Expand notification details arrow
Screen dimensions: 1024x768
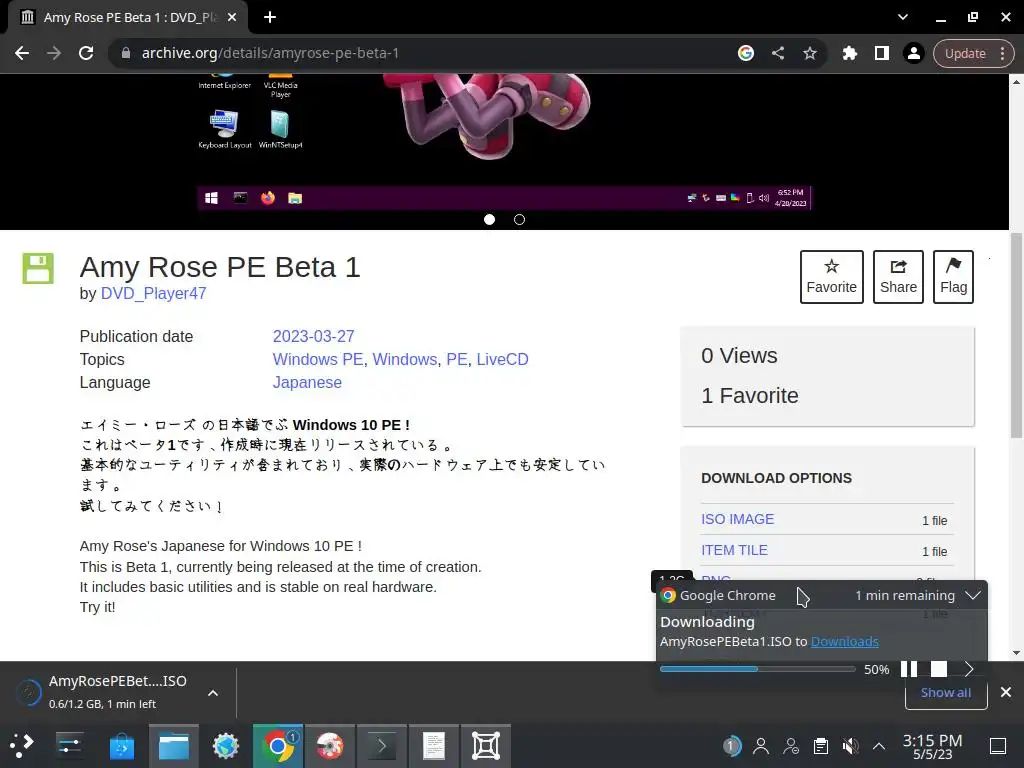click(969, 669)
